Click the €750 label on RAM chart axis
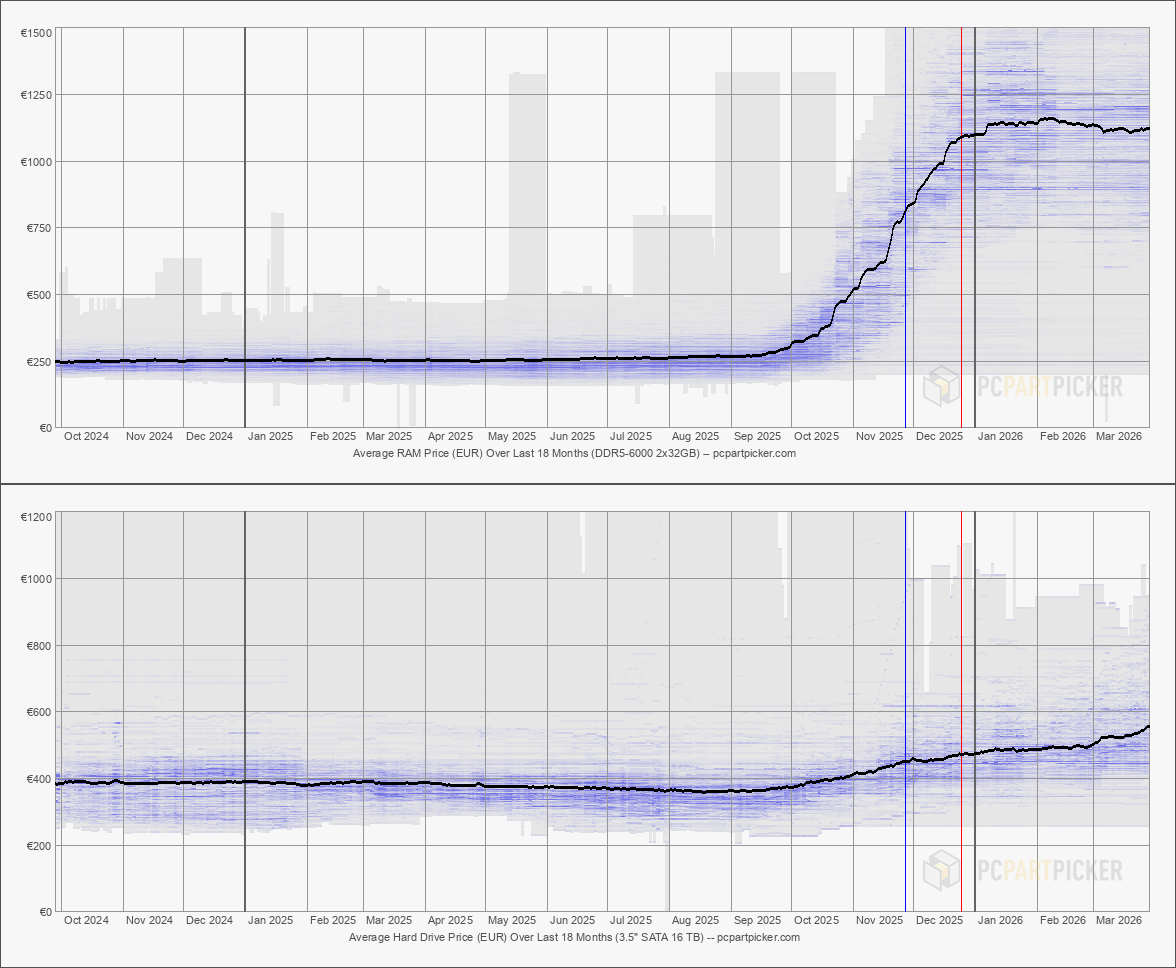The width and height of the screenshot is (1176, 968). (38, 228)
